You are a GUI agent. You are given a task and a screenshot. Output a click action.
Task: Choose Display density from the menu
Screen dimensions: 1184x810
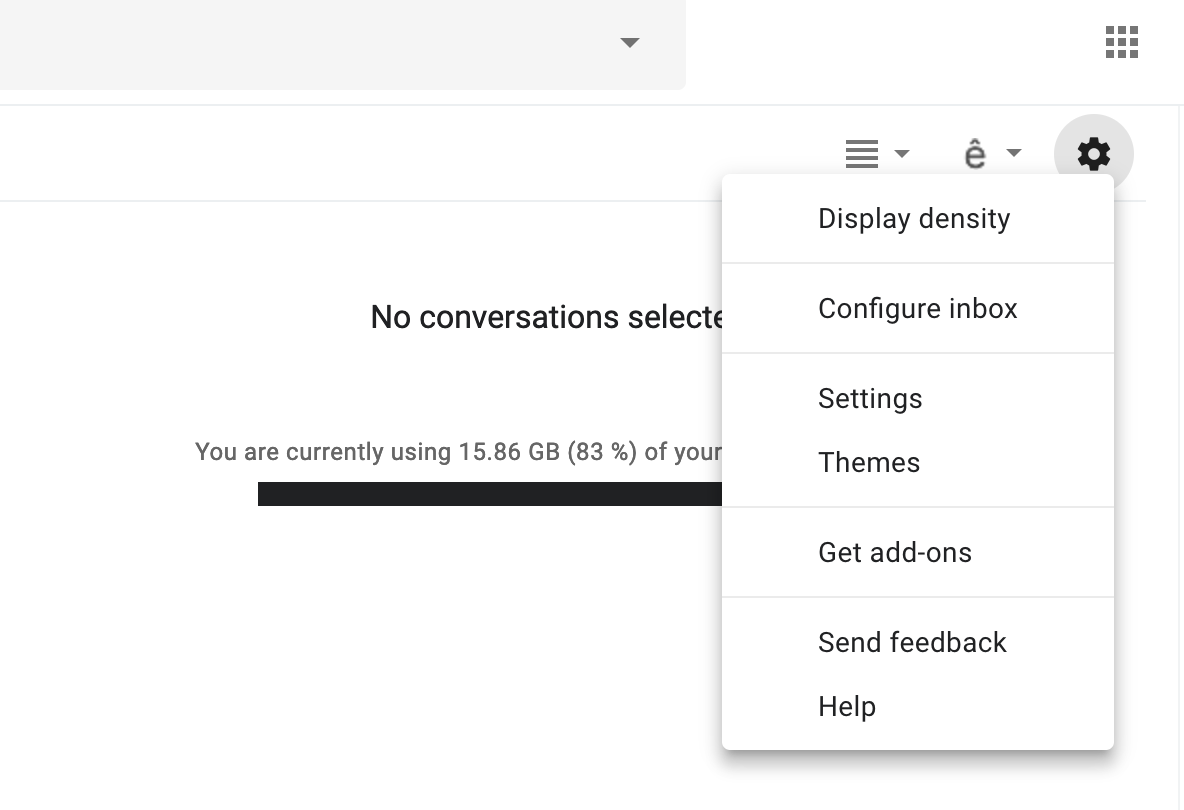[914, 219]
